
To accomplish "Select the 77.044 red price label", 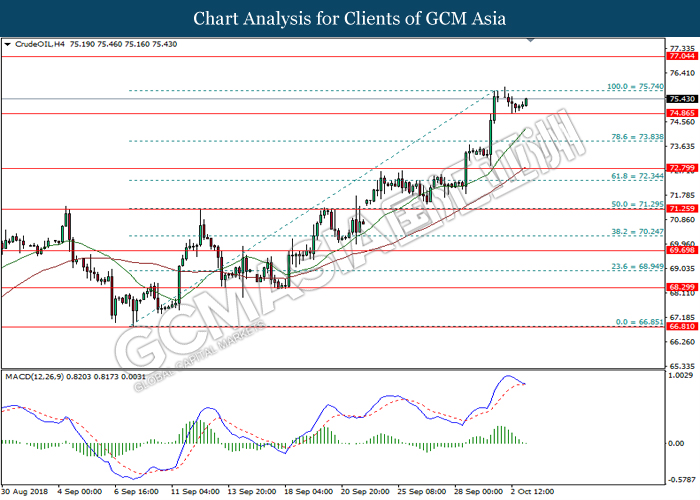I will click(x=682, y=56).
